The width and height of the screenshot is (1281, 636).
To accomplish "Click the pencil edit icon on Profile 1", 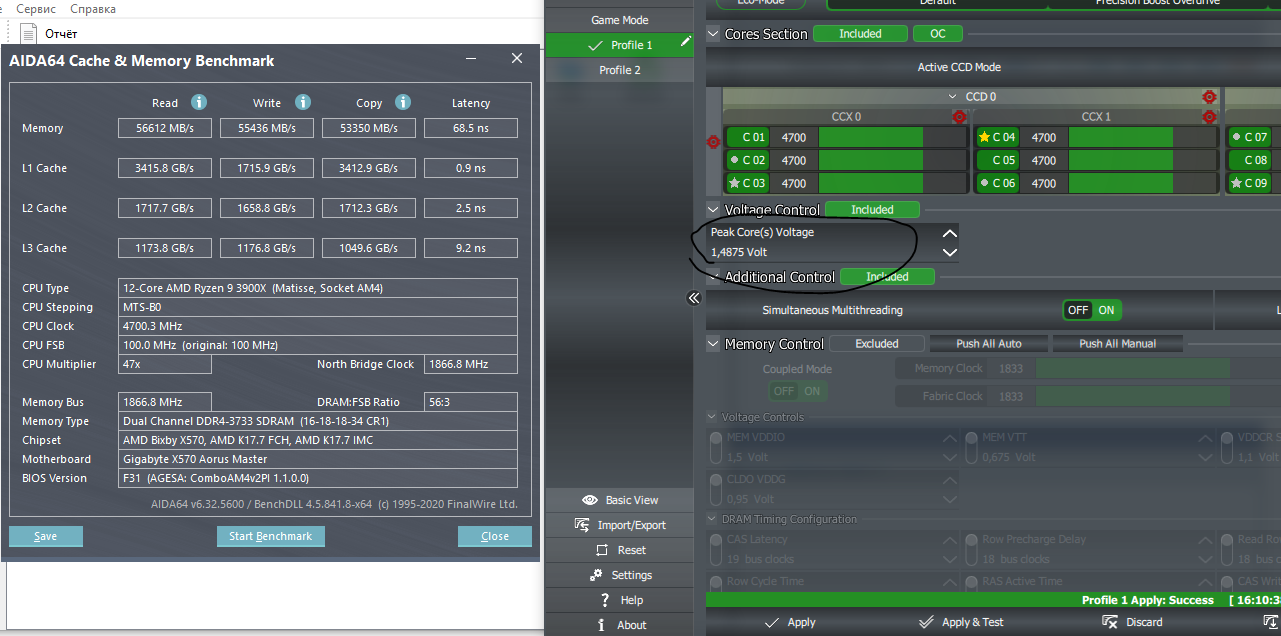I will [686, 42].
